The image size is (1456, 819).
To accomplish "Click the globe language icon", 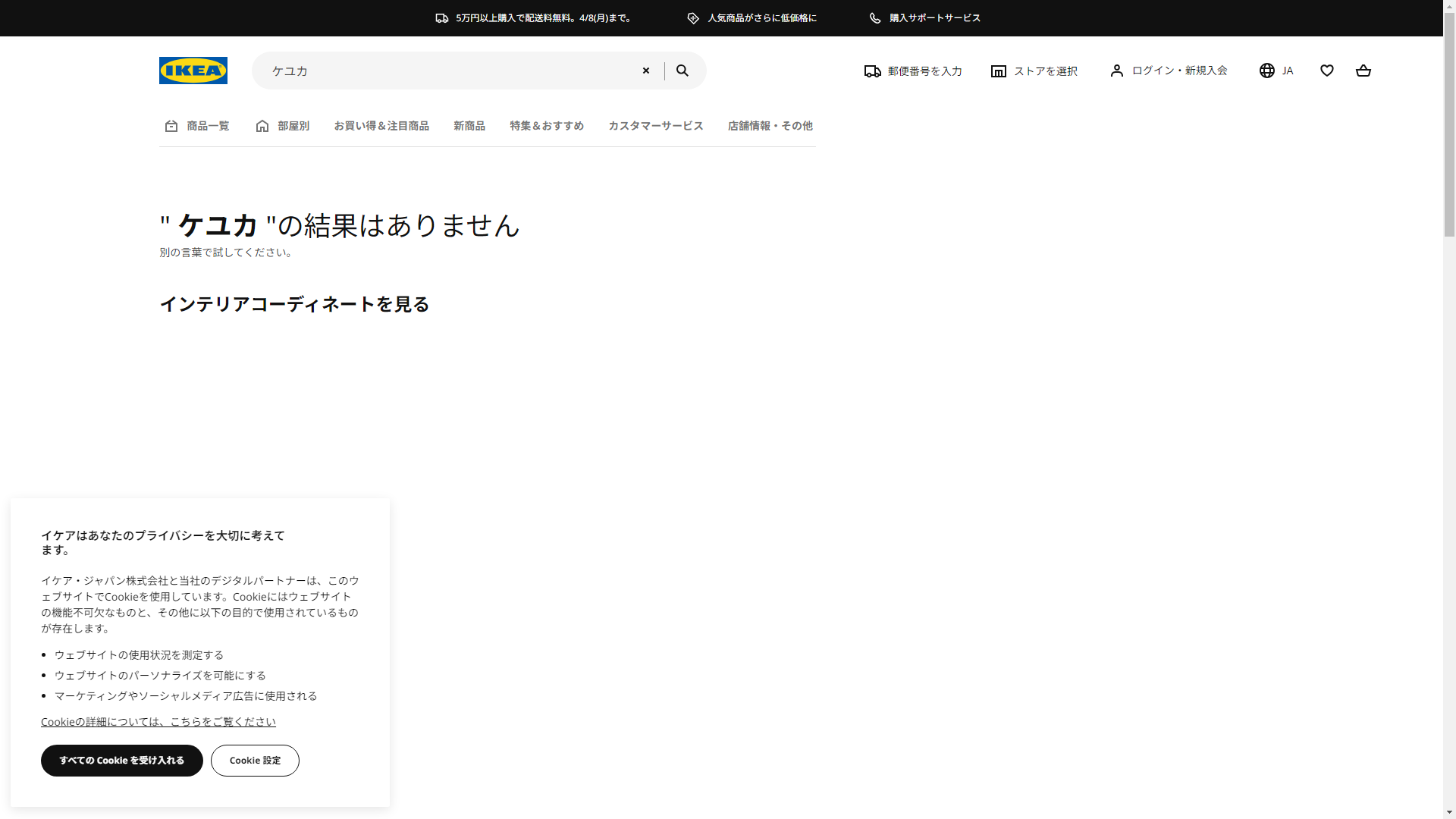I will tap(1267, 71).
